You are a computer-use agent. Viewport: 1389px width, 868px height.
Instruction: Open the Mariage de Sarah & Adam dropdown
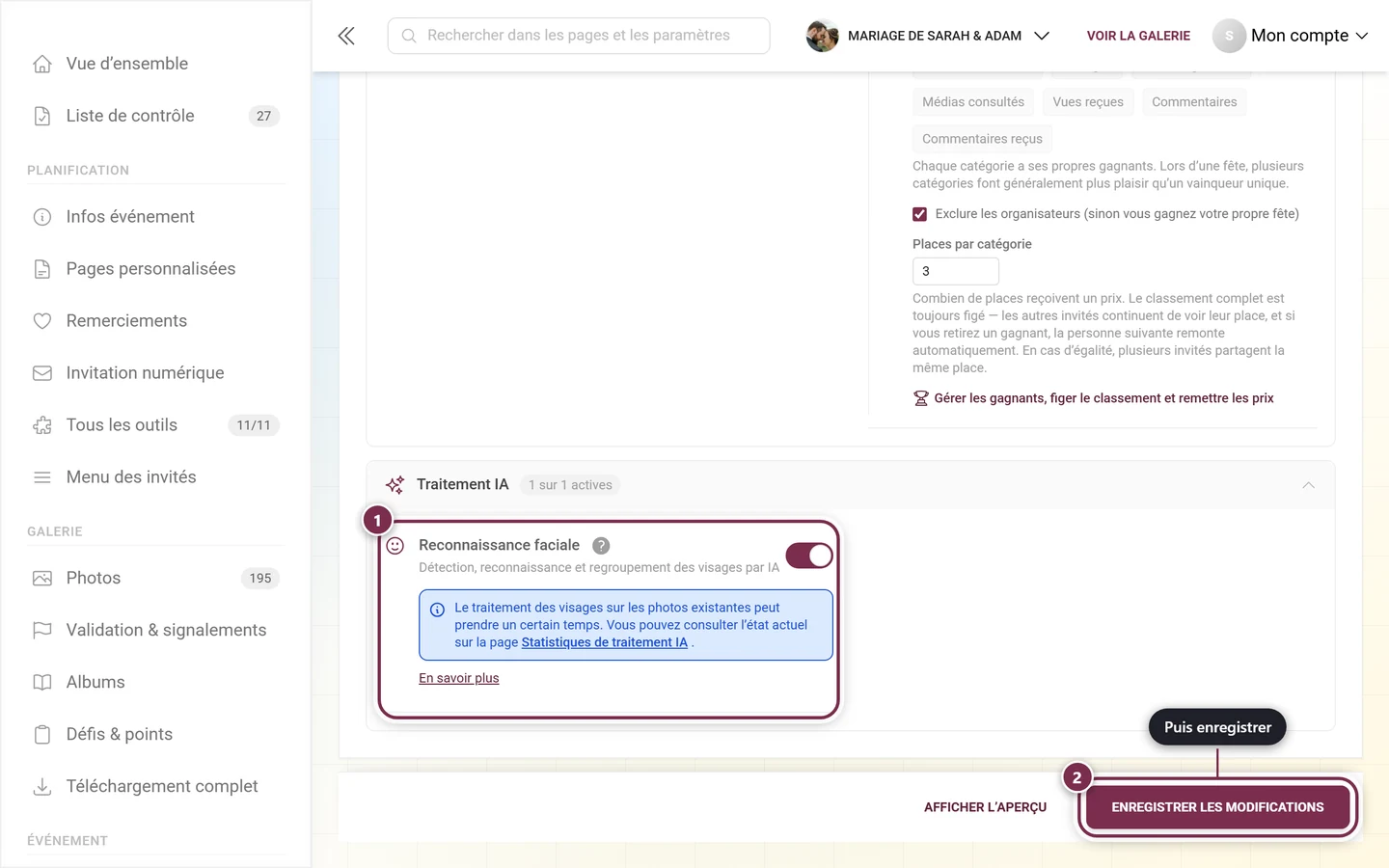[929, 36]
